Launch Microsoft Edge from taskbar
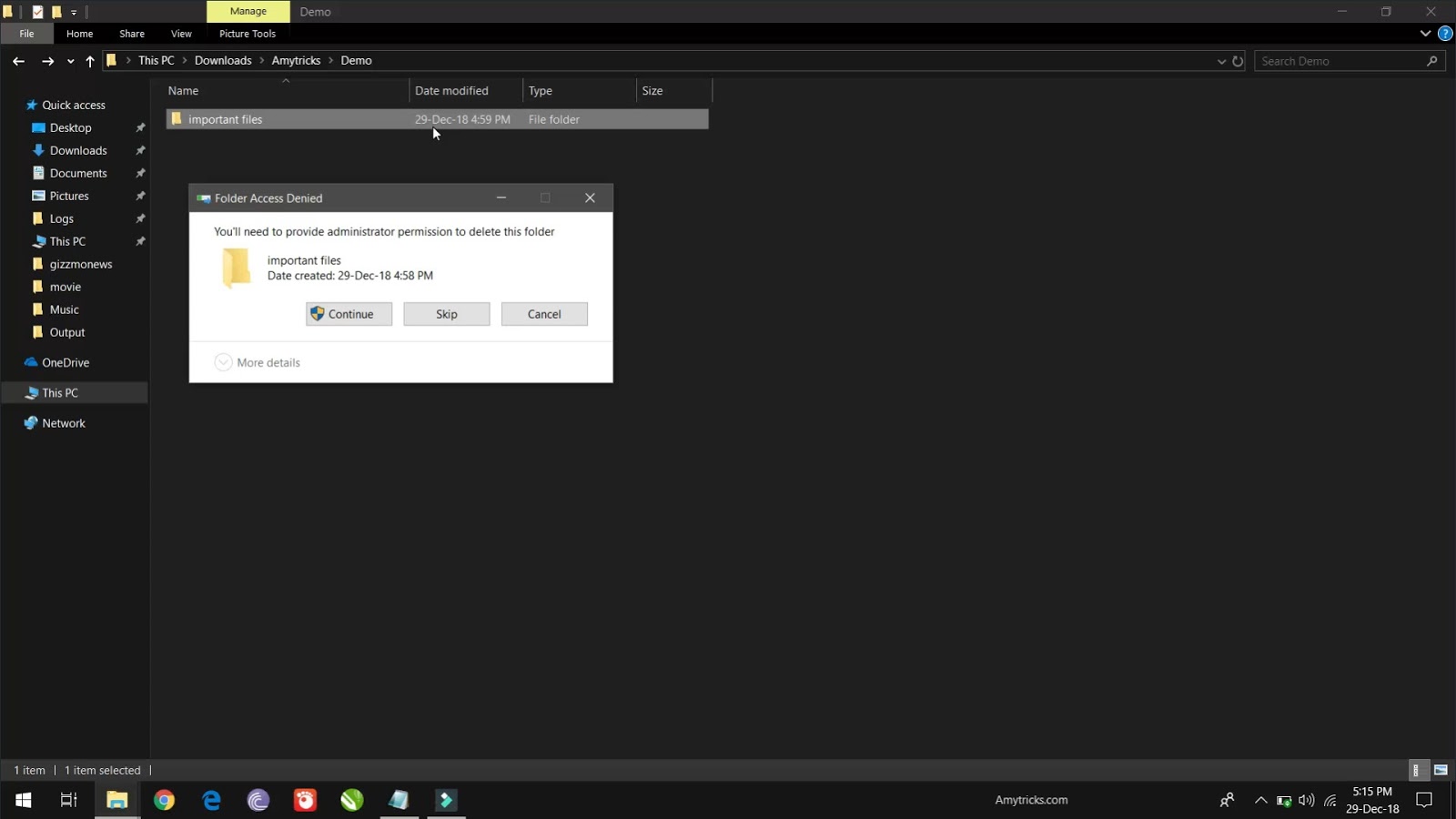The image size is (1456, 819). [211, 800]
